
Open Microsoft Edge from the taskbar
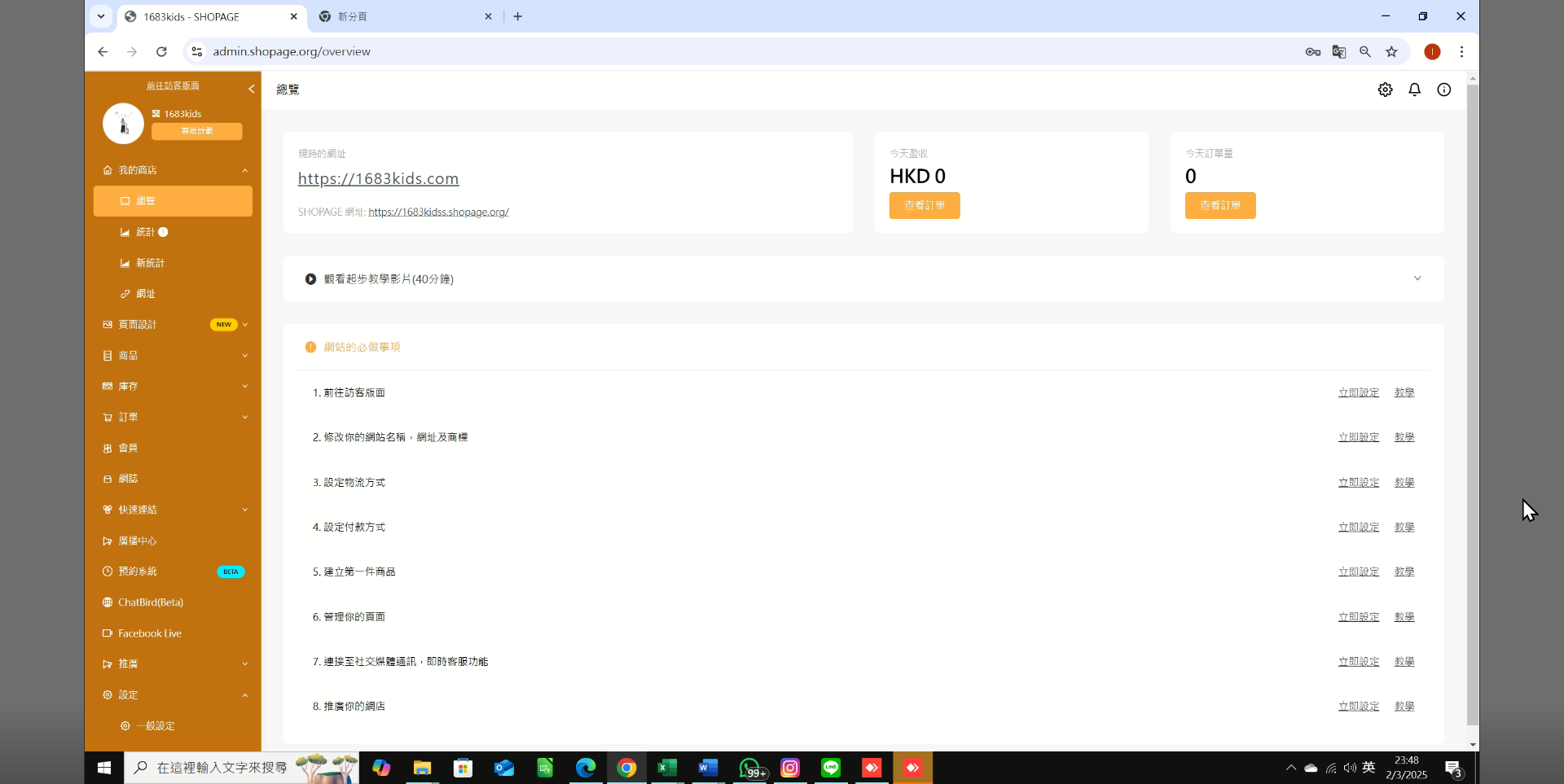click(x=586, y=768)
